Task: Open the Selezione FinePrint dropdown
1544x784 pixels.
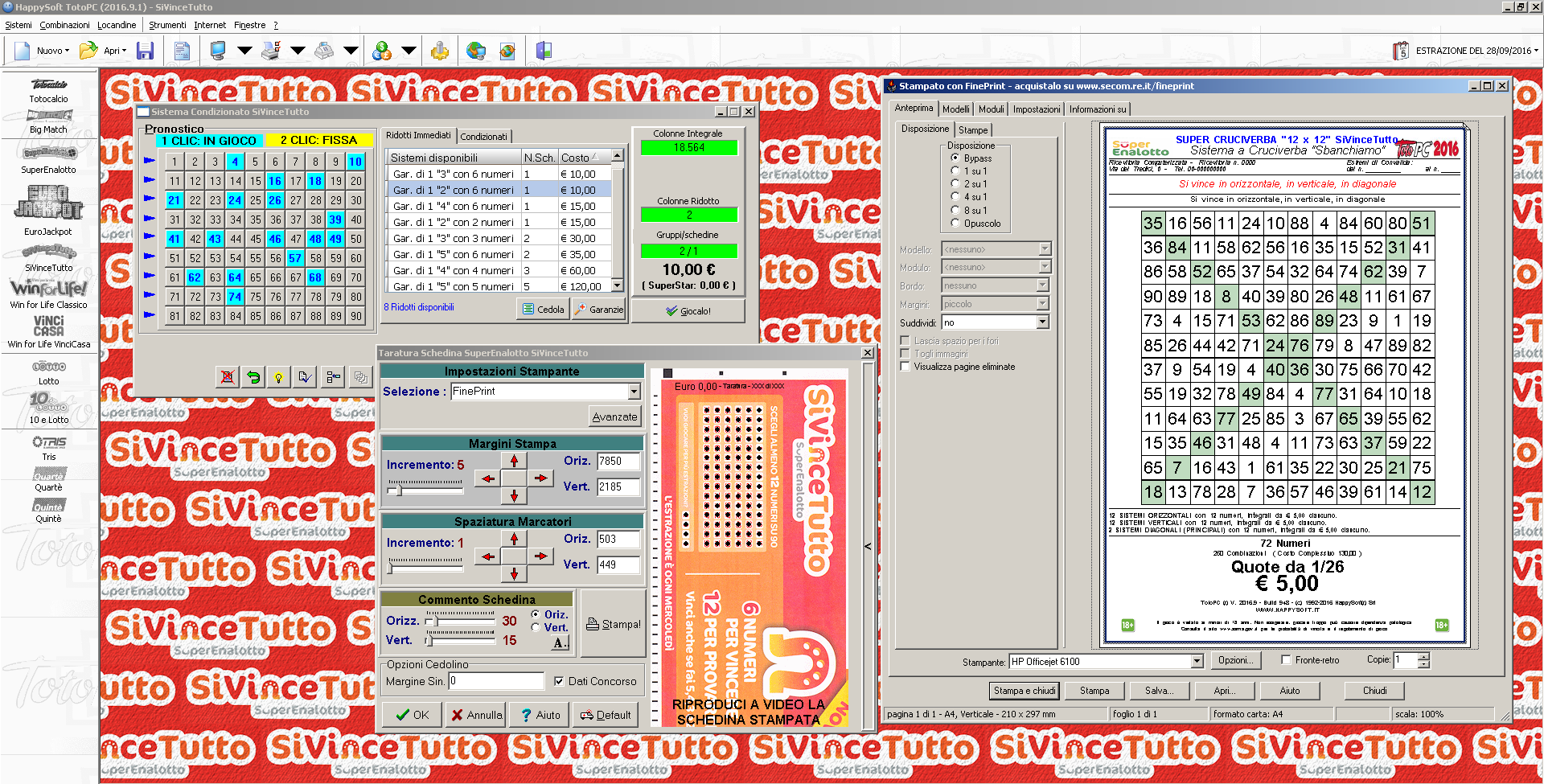Action: point(634,392)
